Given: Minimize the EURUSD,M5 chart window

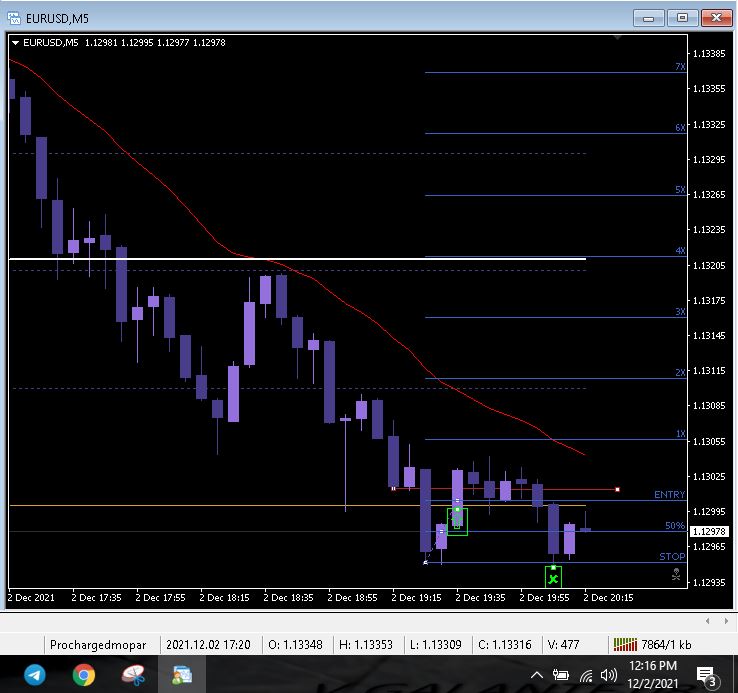Looking at the screenshot, I should [x=649, y=18].
